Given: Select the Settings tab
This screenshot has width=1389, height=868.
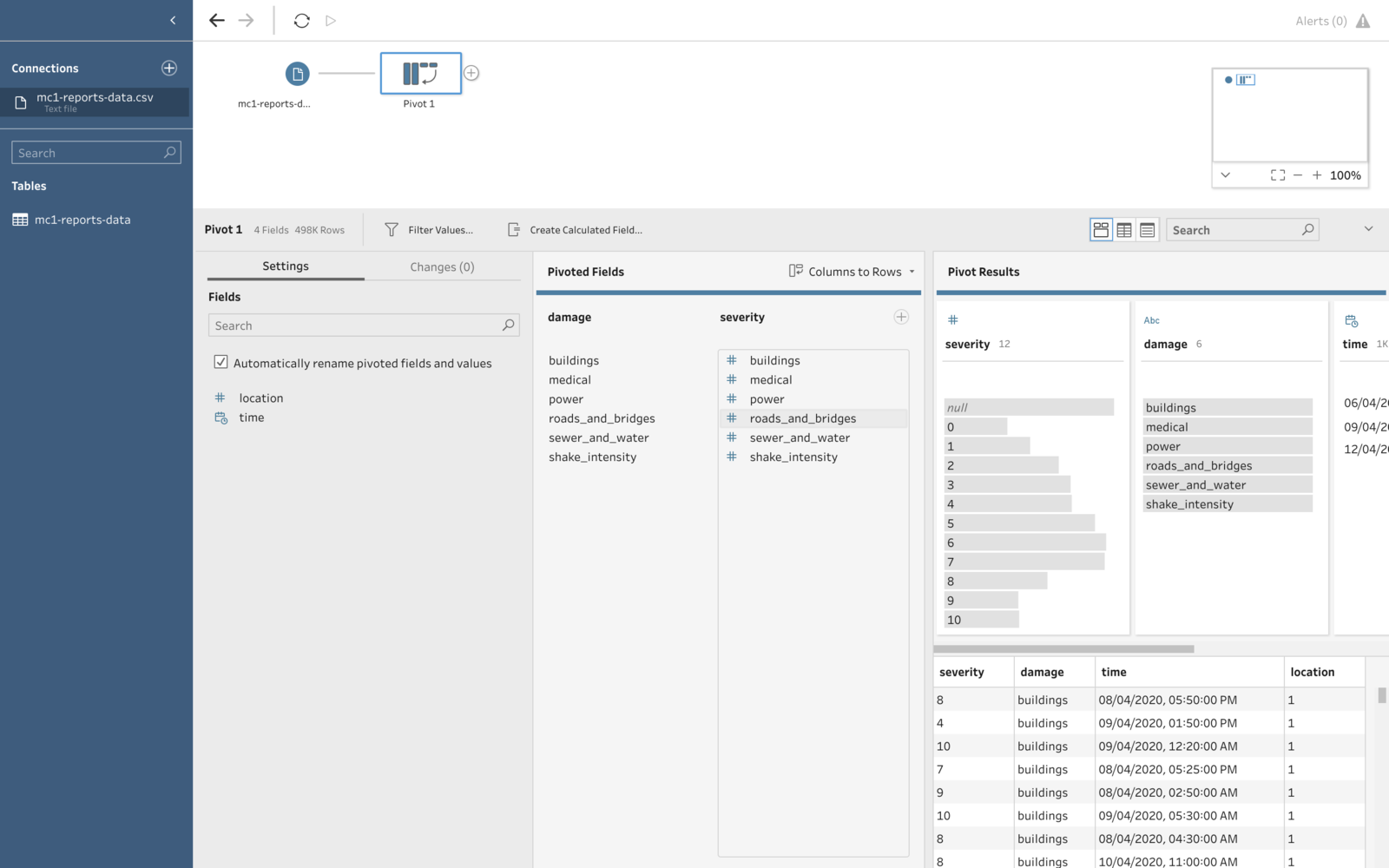Looking at the screenshot, I should [285, 266].
